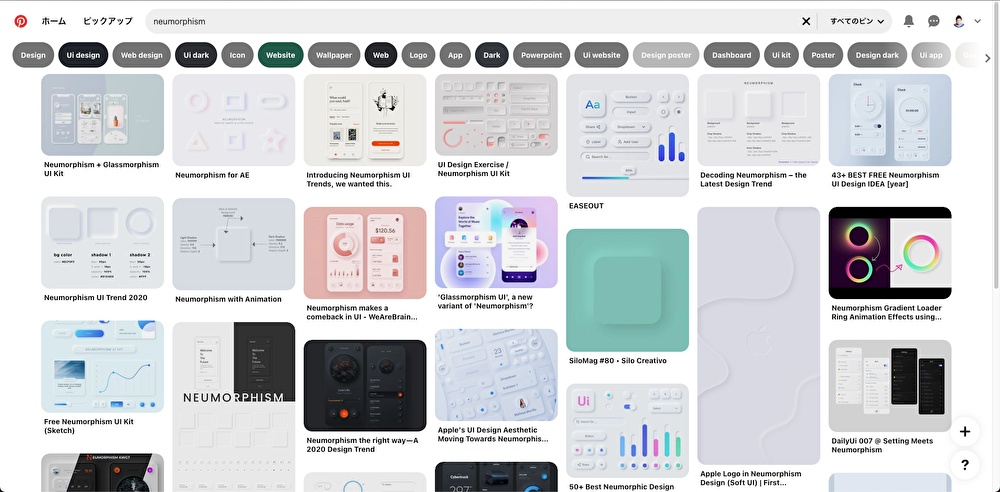Open the dark Neumorphism the right way image
Screen dimensions: 1000x492
click(365, 386)
